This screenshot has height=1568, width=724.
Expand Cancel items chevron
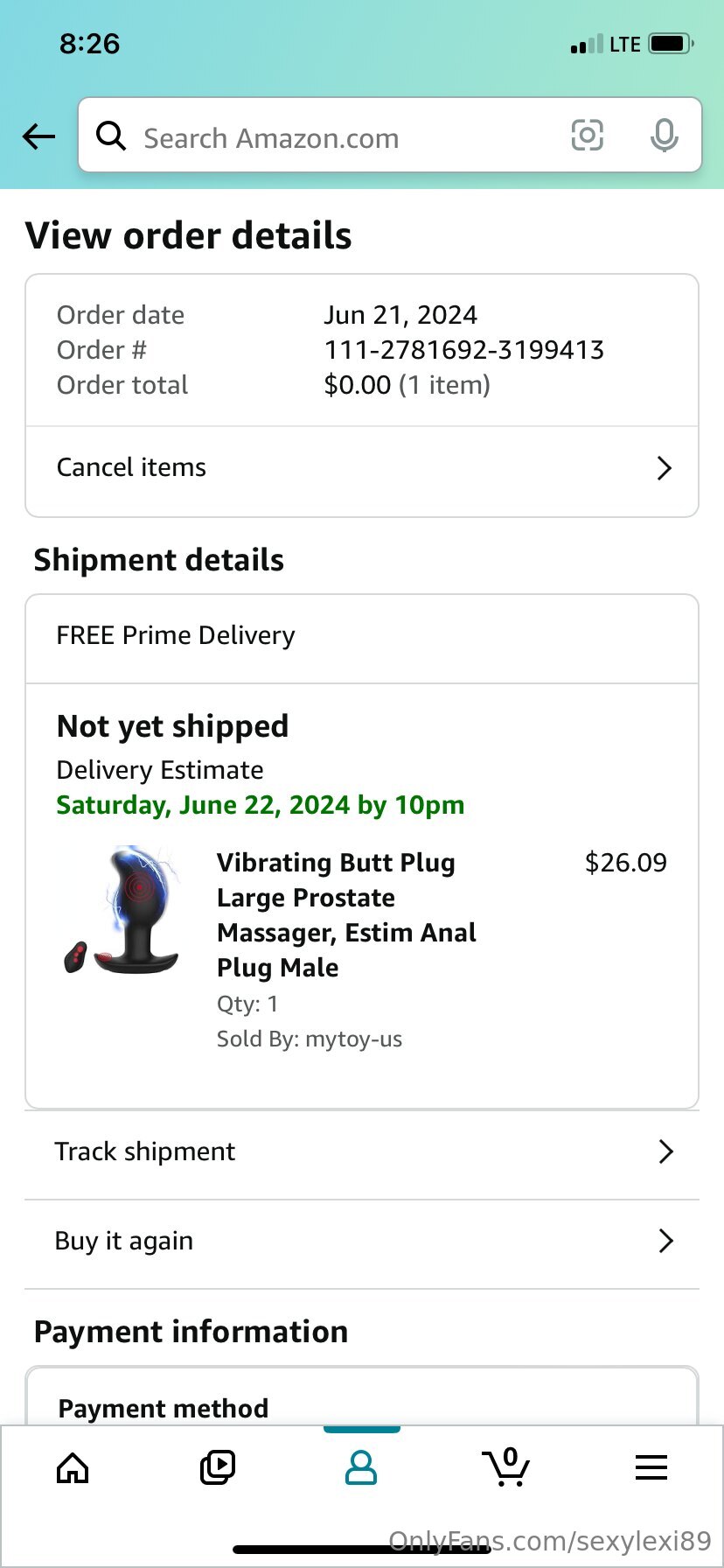point(665,468)
